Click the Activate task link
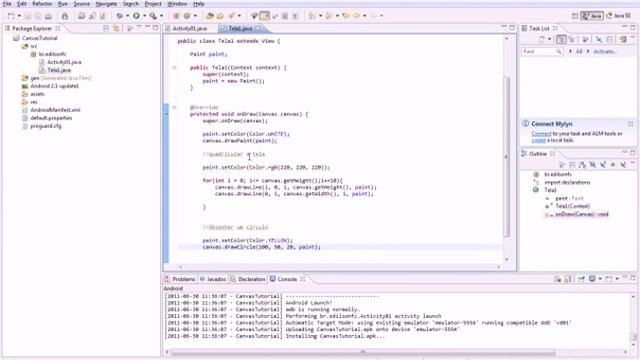 tap(604, 51)
